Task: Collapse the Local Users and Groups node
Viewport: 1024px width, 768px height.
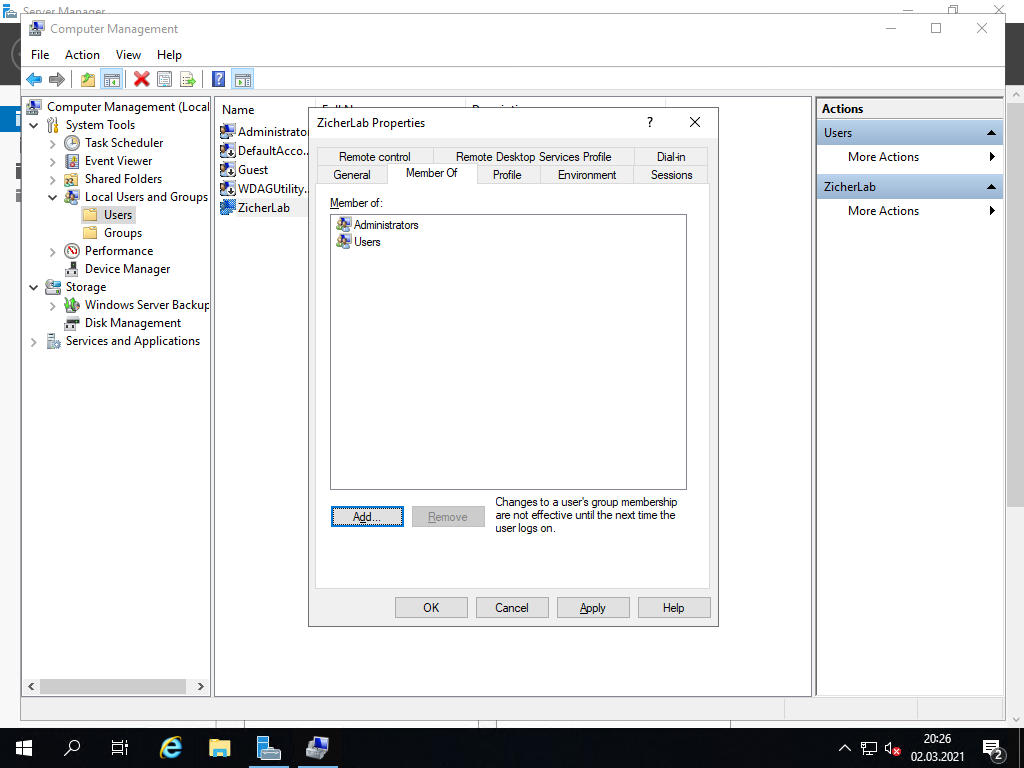Action: pos(53,197)
